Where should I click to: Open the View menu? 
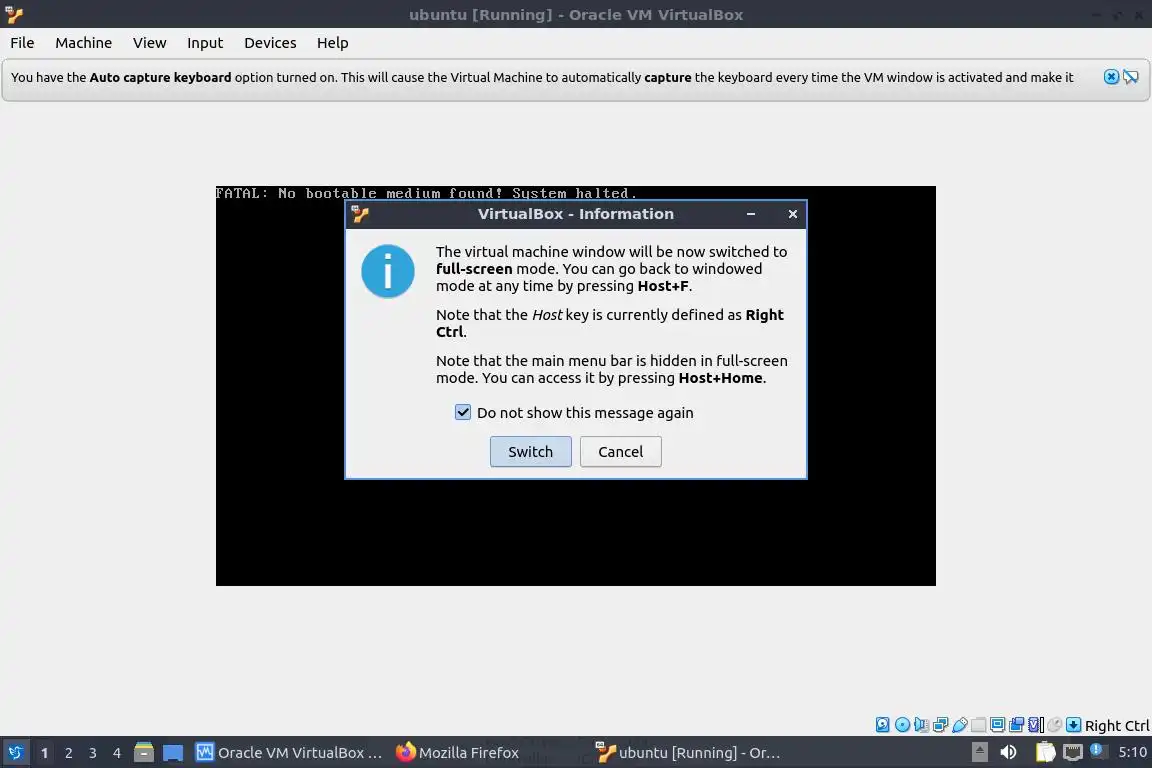(150, 43)
